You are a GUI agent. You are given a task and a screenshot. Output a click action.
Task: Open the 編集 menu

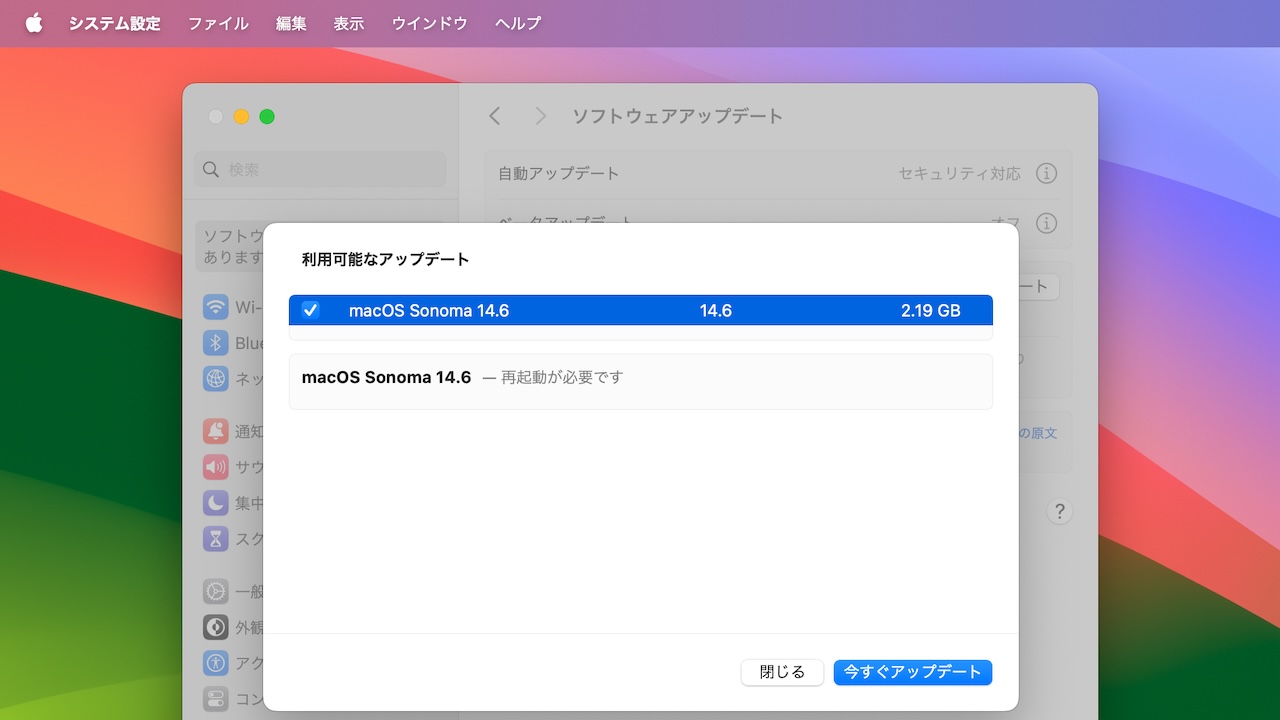pos(291,23)
